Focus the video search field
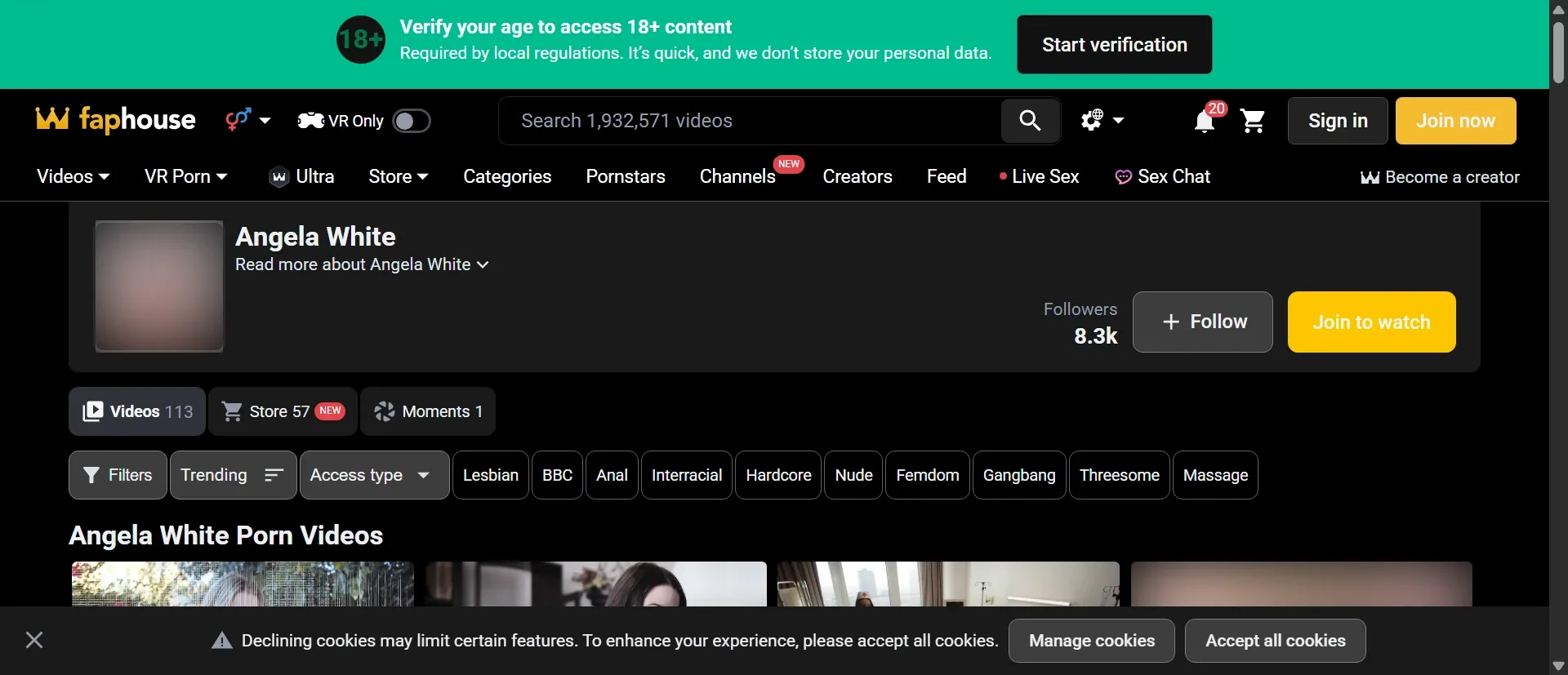1568x675 pixels. tap(750, 121)
